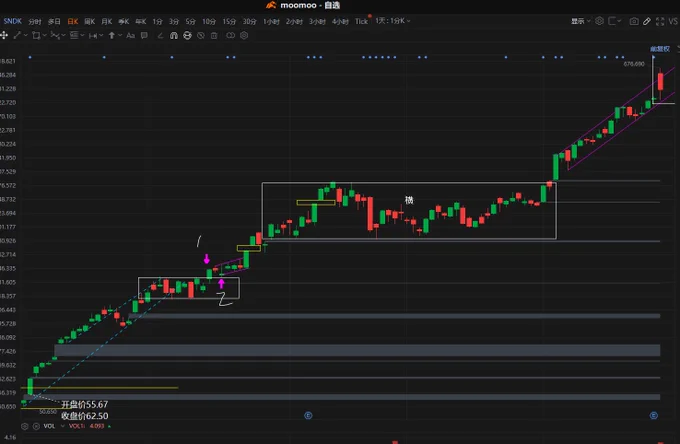Activate the pencil drawing toolbar icon
Image resolution: width=680 pixels, height=444 pixels.
(x=647, y=21)
